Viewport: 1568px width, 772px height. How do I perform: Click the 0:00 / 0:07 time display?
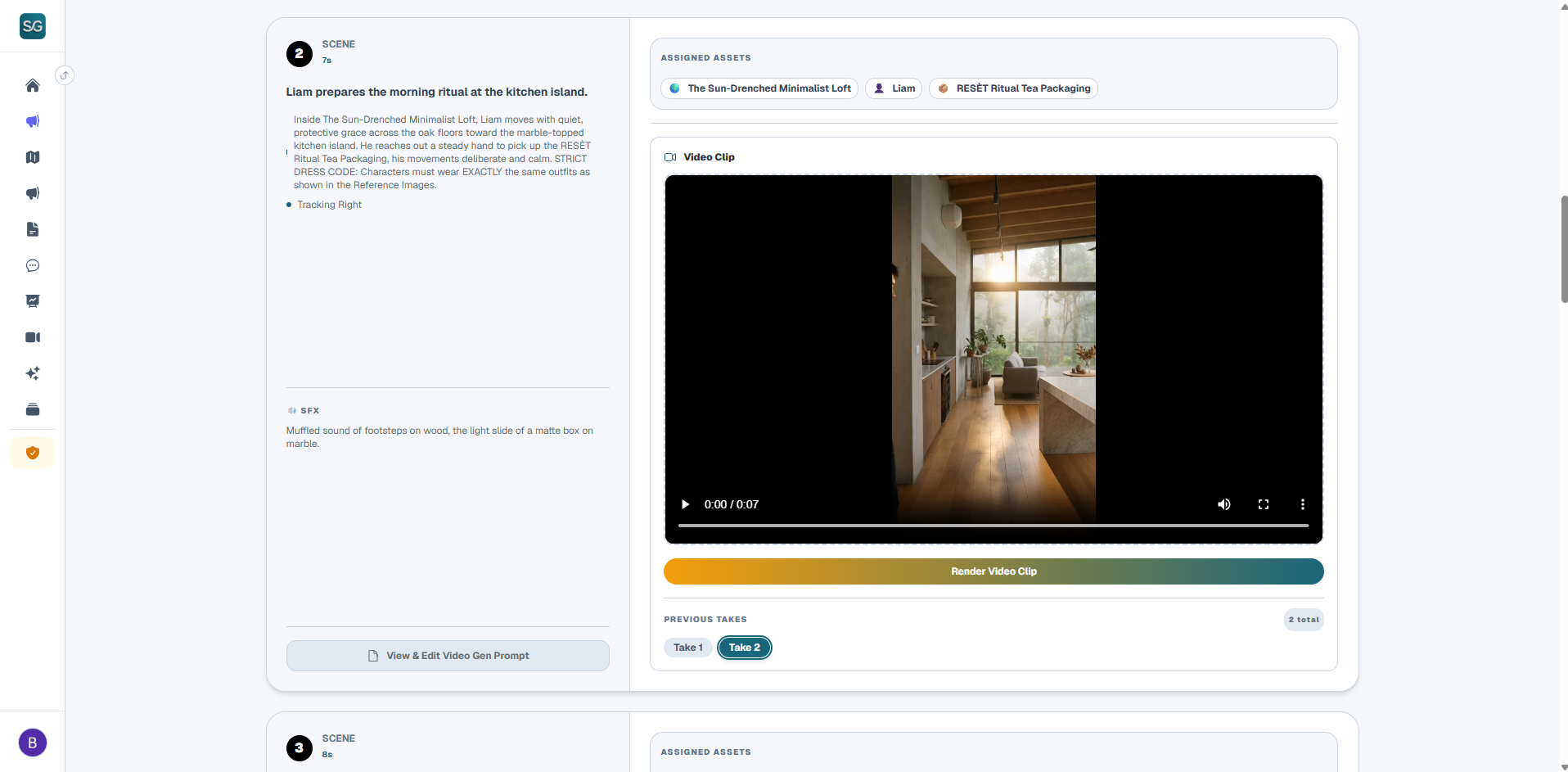[732, 504]
